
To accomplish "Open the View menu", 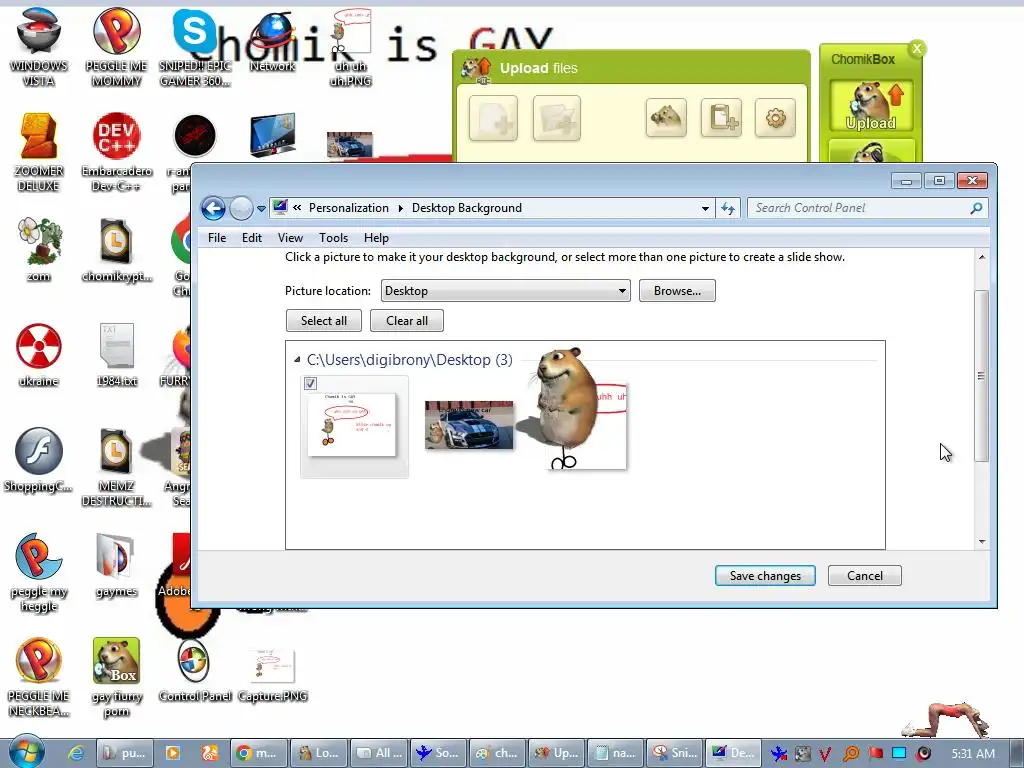I will click(x=290, y=238).
